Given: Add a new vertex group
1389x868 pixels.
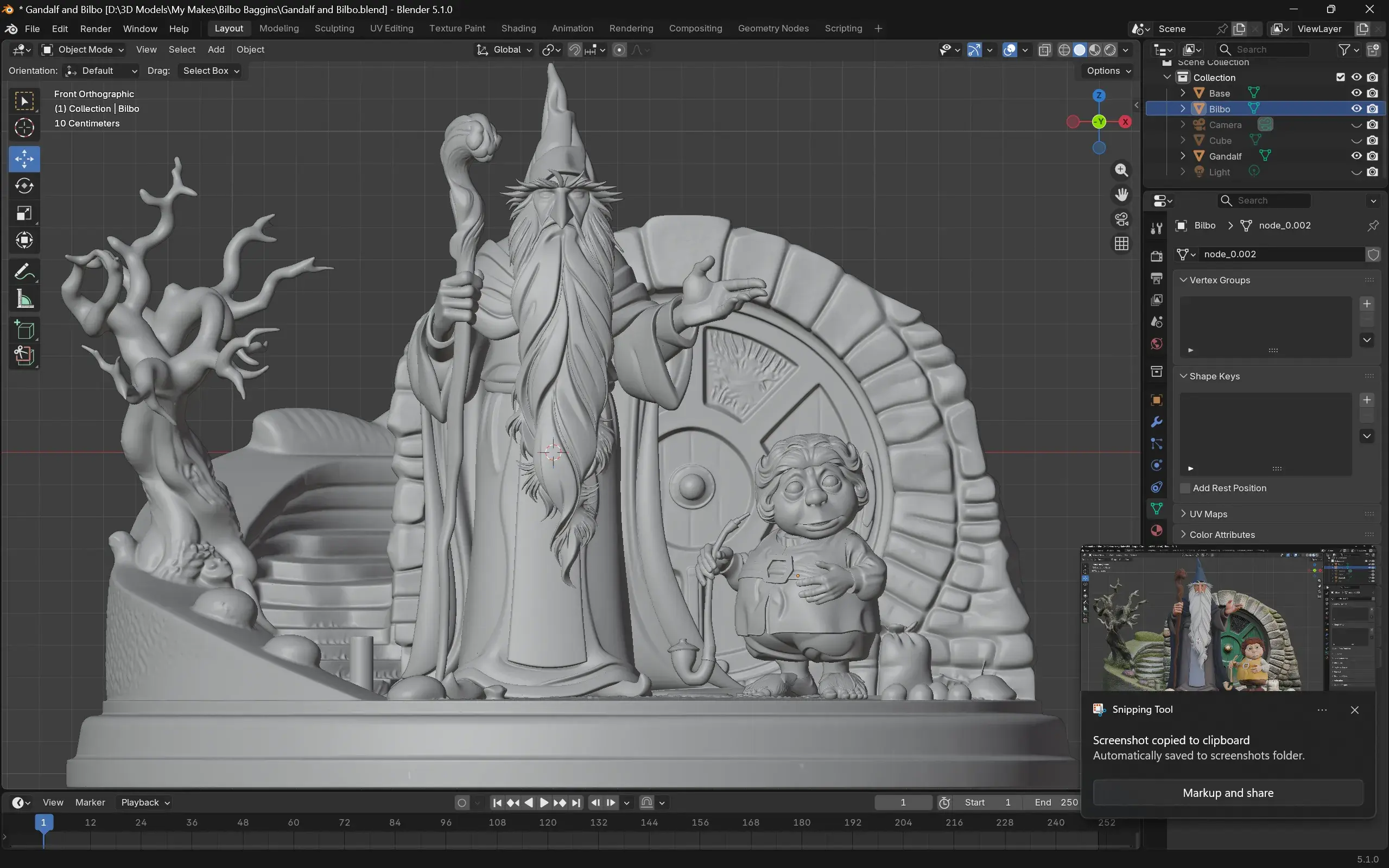Looking at the screenshot, I should [1367, 303].
